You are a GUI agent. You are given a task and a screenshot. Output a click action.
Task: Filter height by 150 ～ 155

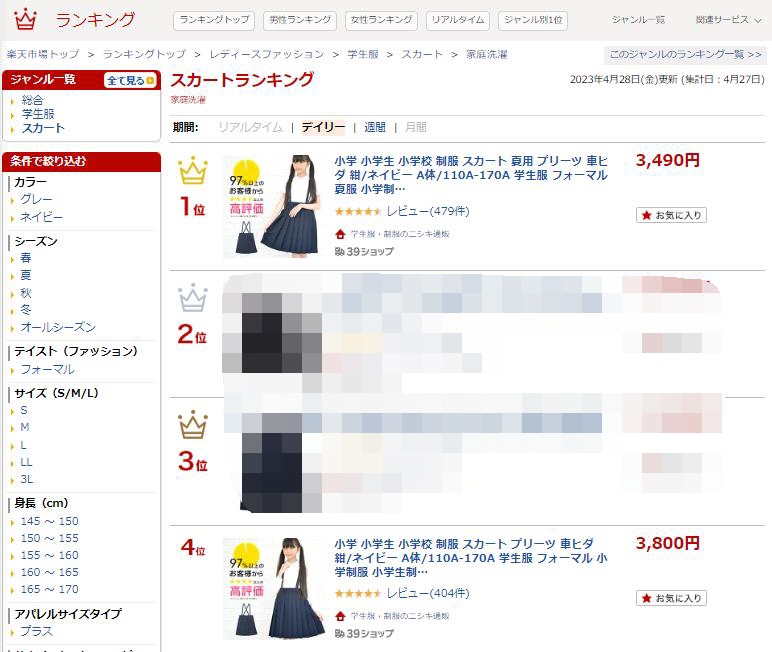49,538
